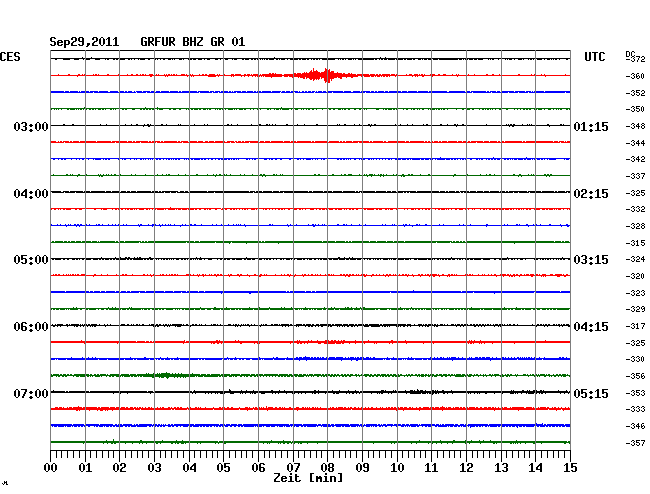Select the DC offset value -372
The image size is (650, 494).
(x=636, y=59)
